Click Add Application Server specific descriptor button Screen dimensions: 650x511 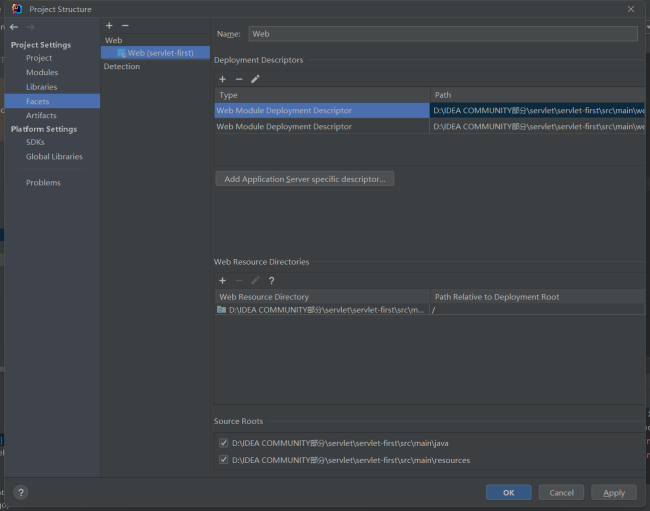(305, 179)
